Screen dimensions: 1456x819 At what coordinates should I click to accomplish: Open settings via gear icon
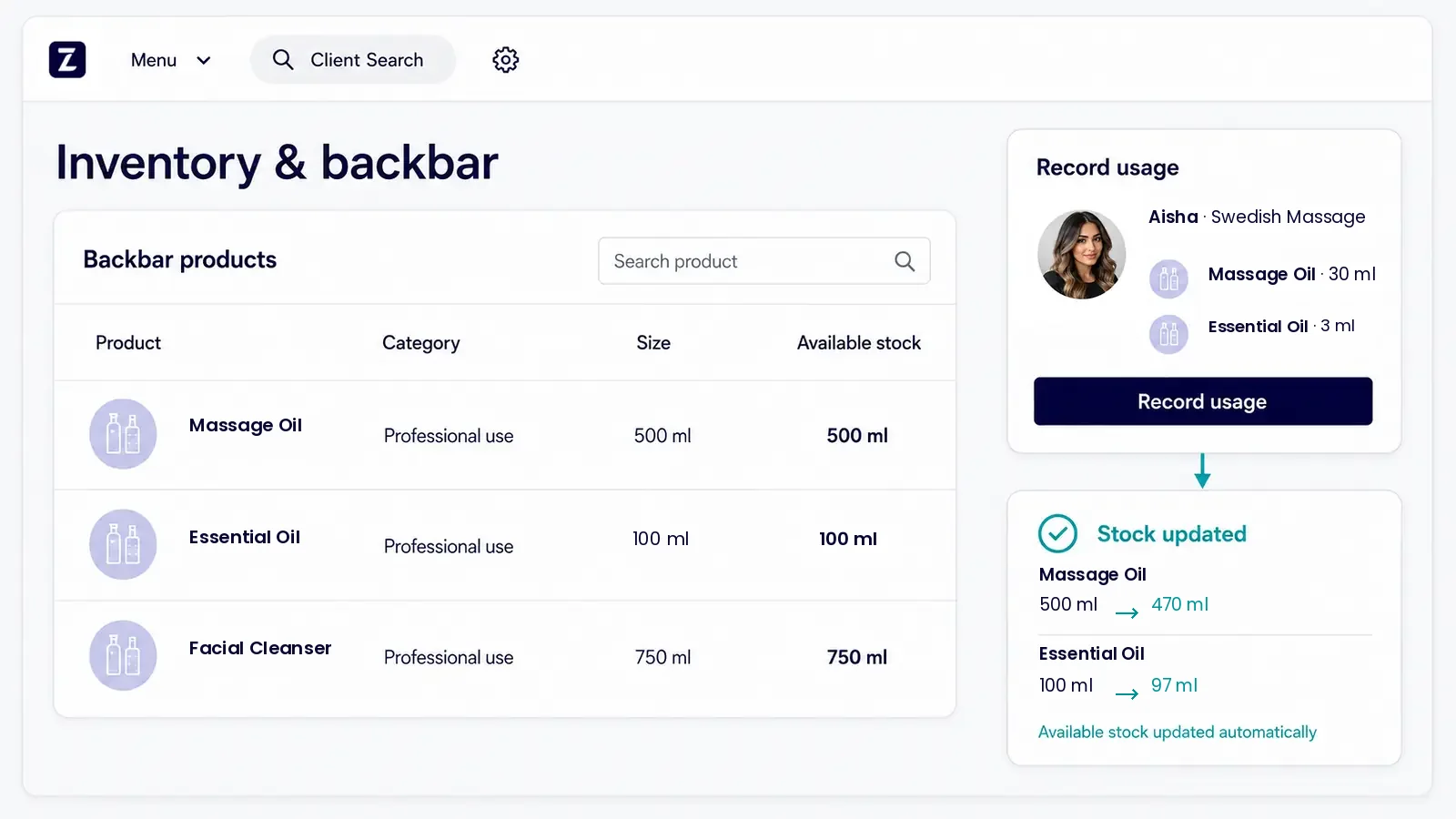point(506,60)
